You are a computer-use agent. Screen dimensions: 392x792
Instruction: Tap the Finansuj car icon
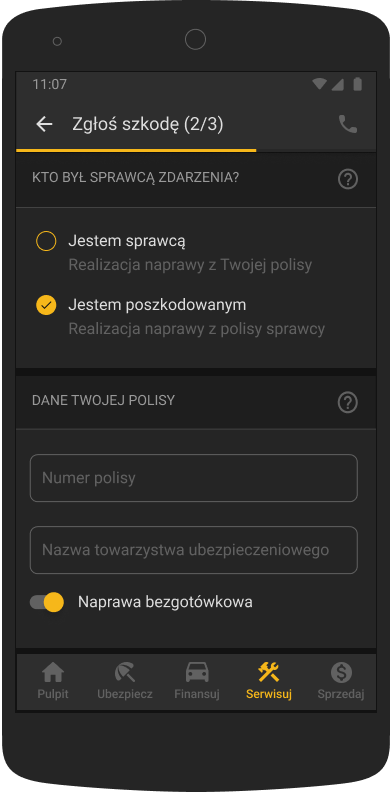[197, 673]
